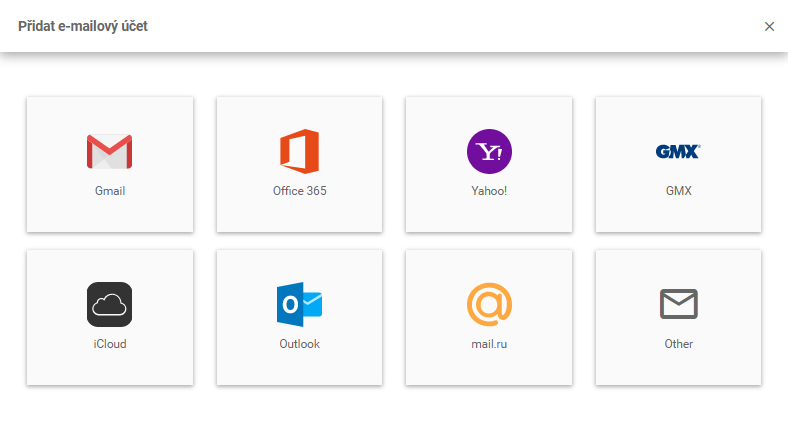Click the Other label text
Viewport: 788px width, 432px height.
[678, 344]
